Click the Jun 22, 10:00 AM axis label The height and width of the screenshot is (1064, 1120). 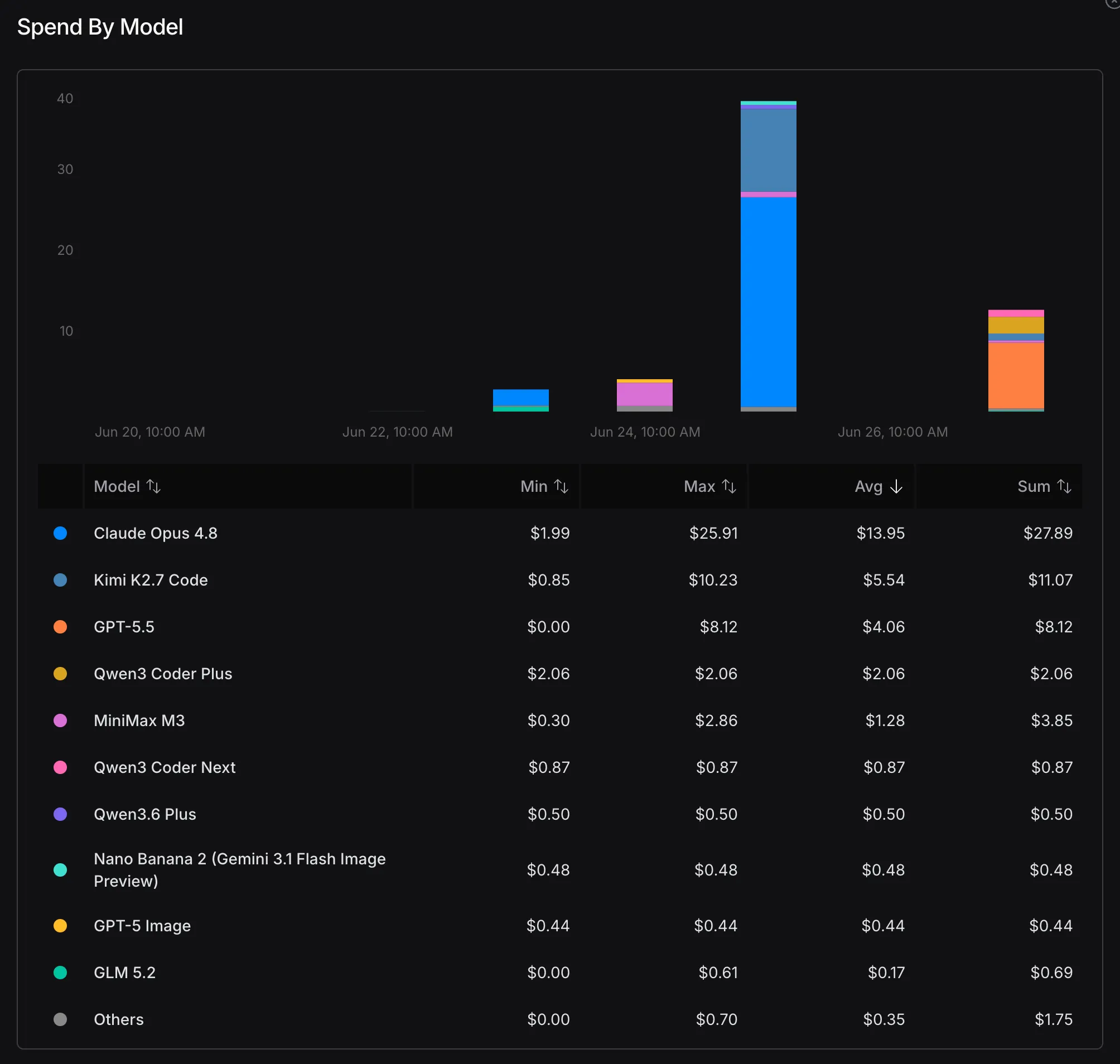pyautogui.click(x=397, y=432)
